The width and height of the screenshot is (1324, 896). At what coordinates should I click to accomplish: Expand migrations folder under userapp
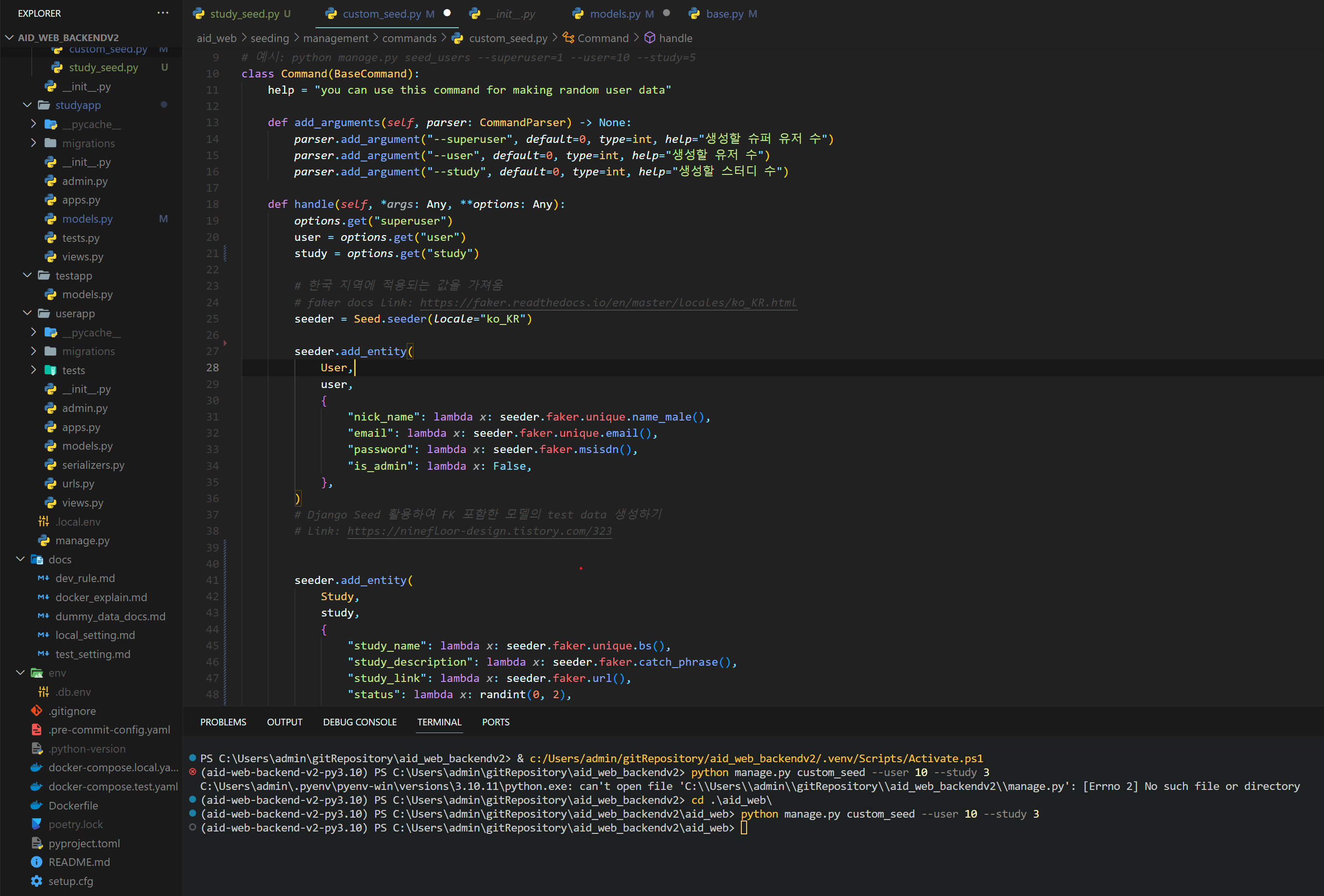click(x=33, y=351)
